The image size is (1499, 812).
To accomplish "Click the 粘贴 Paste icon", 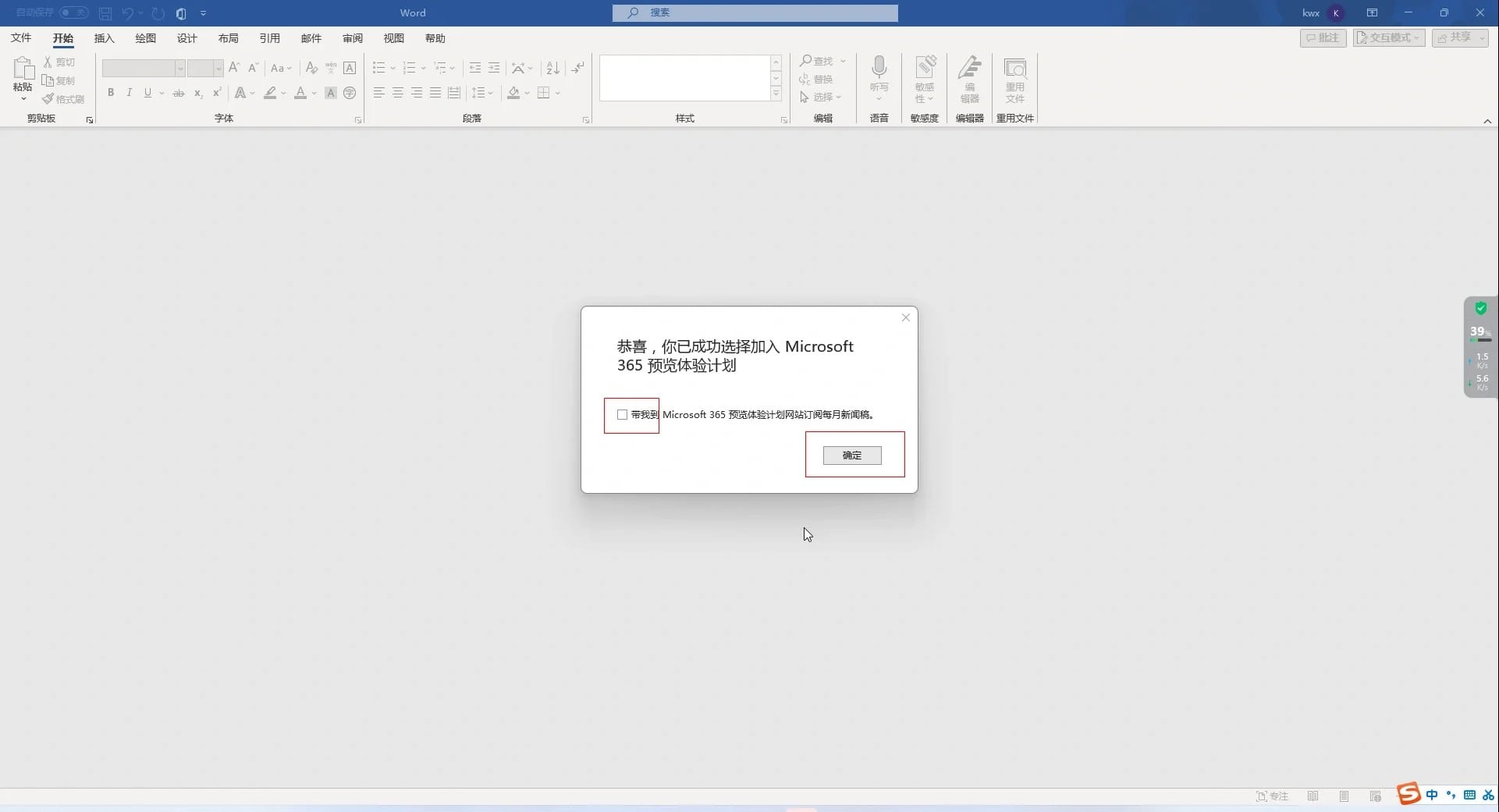I will (23, 69).
